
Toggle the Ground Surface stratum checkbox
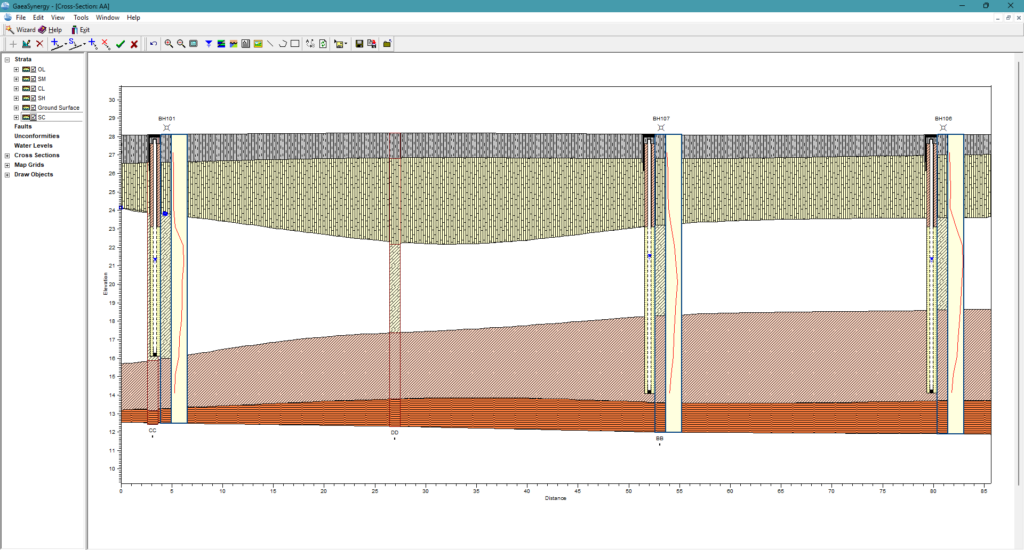33,108
